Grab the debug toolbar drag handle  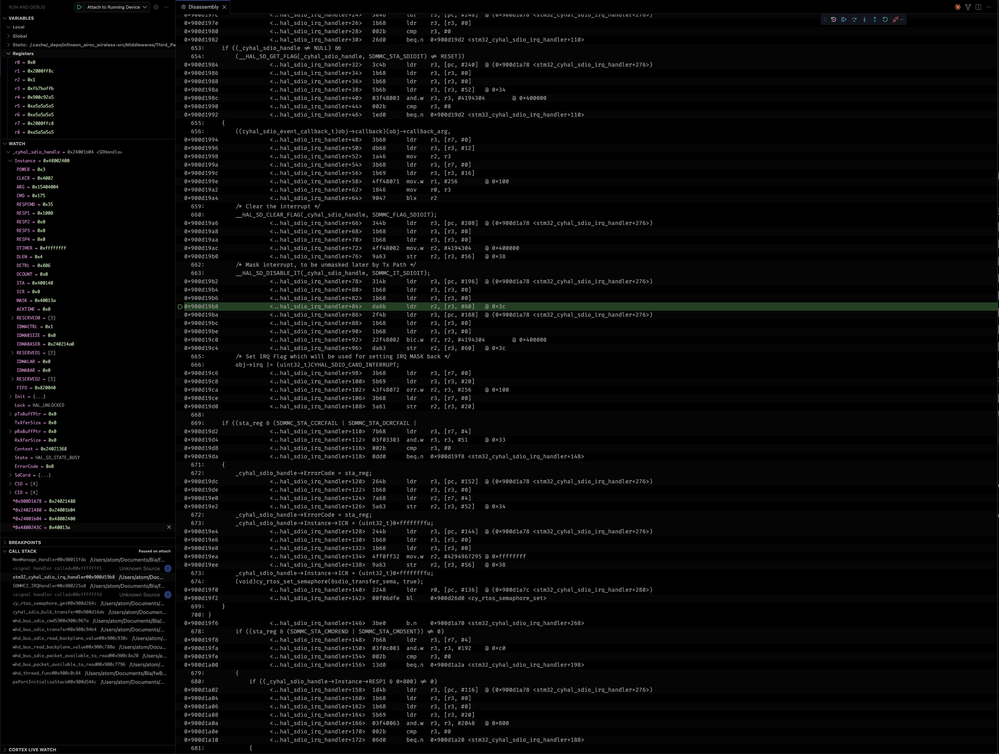tap(826, 20)
